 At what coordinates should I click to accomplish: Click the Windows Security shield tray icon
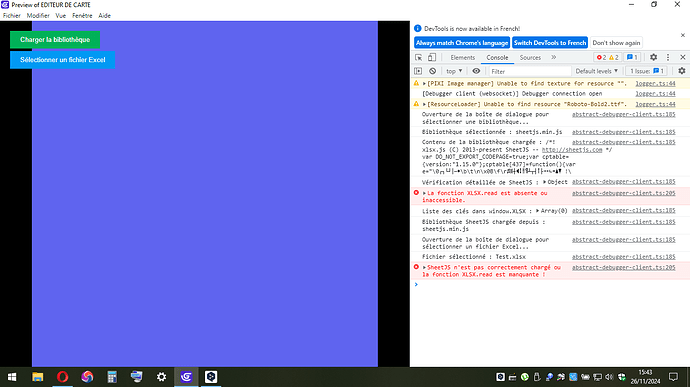(x=622, y=377)
